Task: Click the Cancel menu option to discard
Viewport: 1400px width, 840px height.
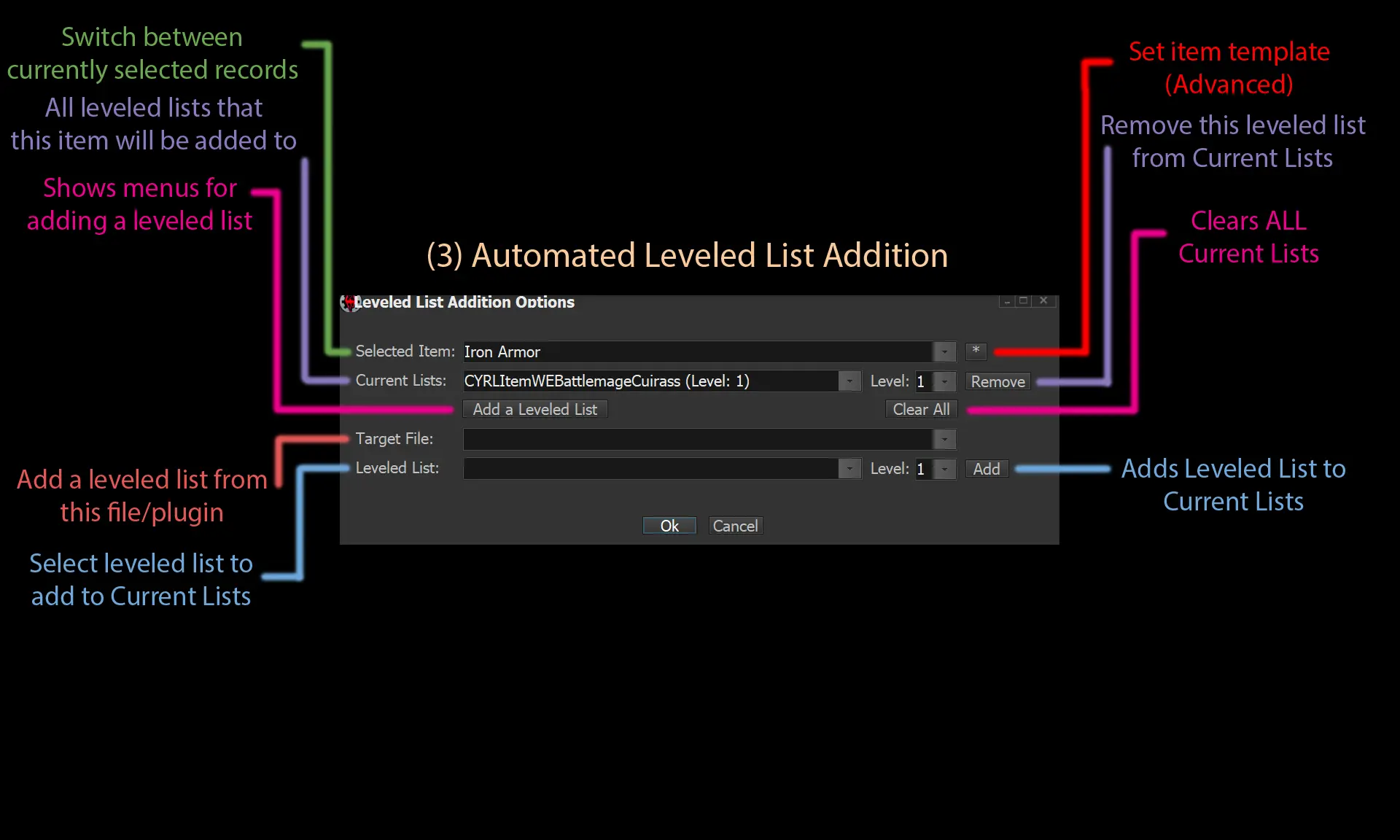Action: [735, 525]
